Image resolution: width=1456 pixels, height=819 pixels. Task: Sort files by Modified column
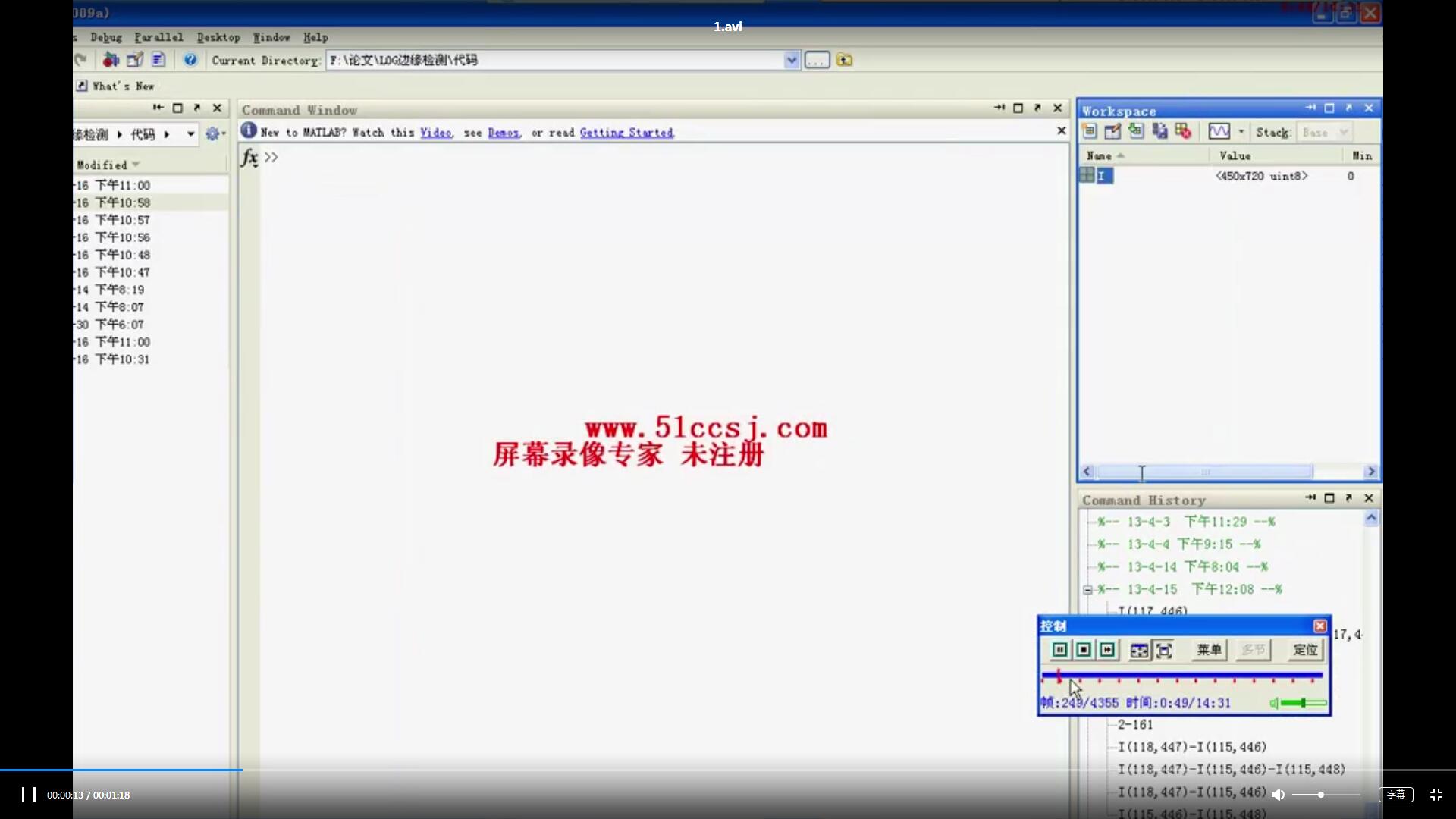point(108,165)
